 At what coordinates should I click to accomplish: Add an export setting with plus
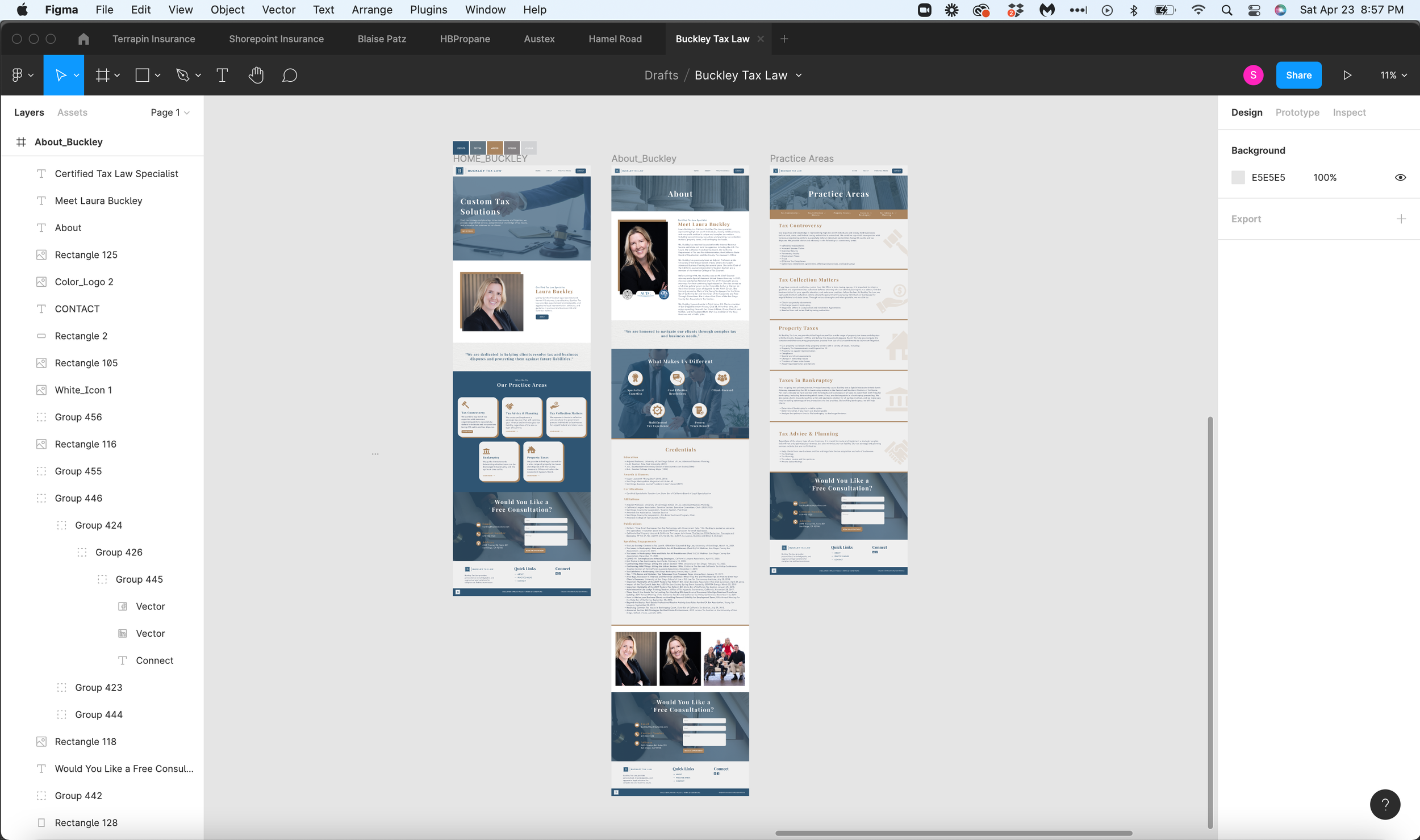point(1401,219)
